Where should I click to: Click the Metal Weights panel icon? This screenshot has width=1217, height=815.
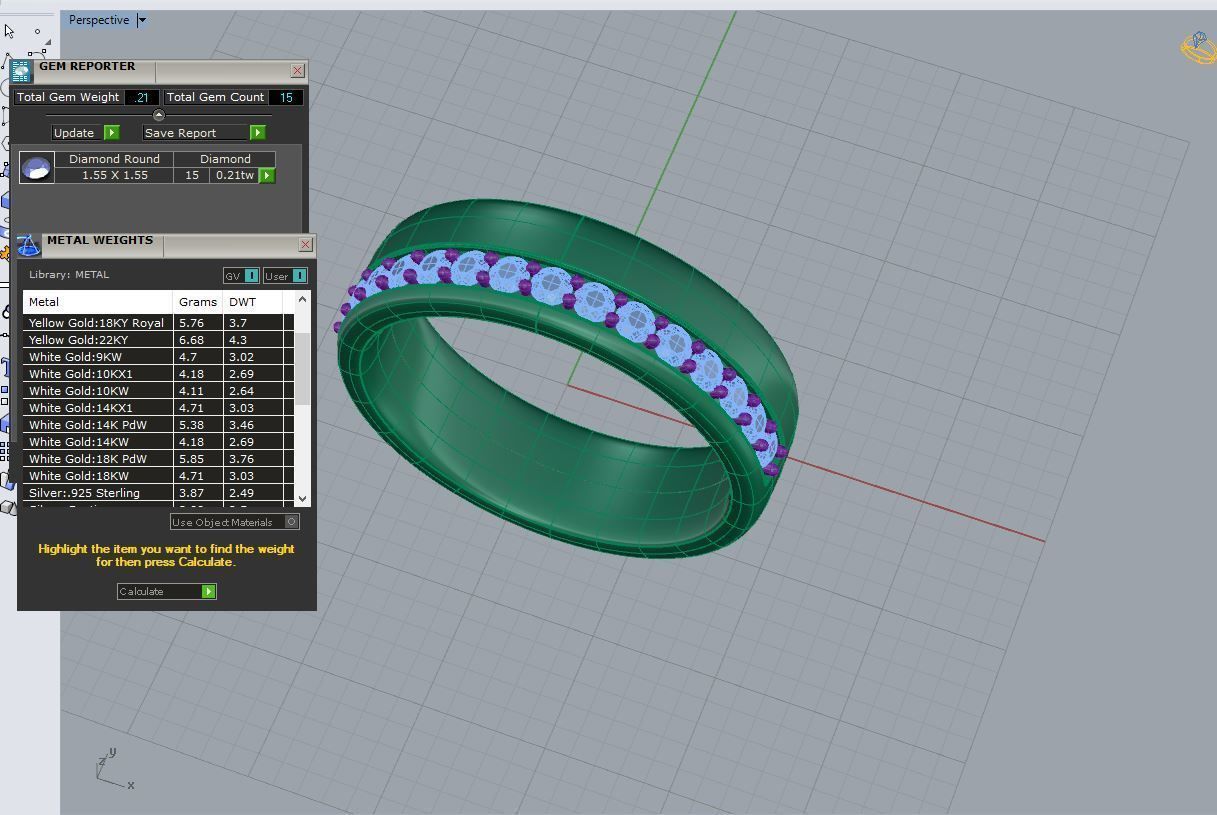pos(29,245)
